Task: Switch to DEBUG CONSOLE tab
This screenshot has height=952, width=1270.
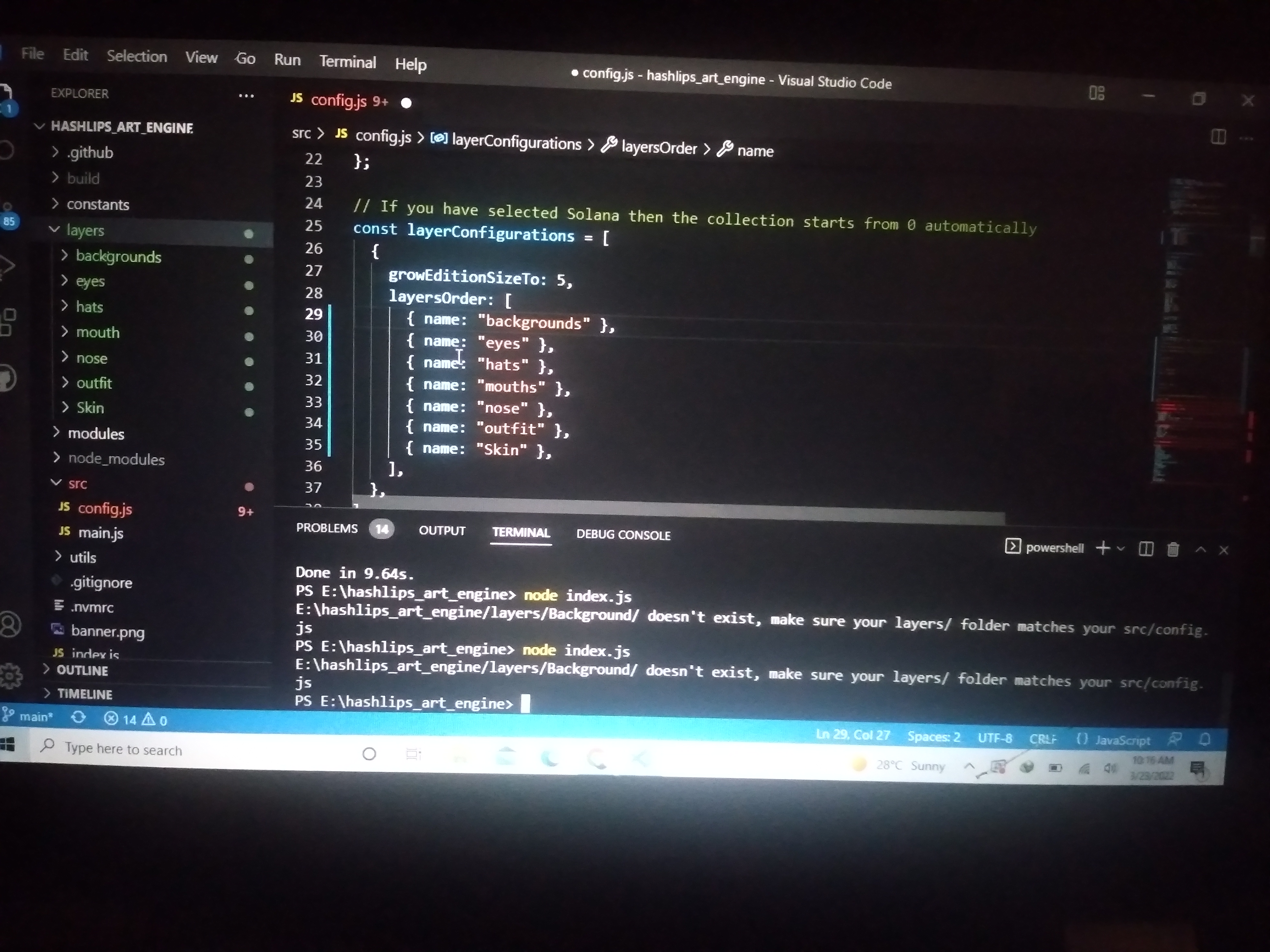Action: click(x=623, y=535)
